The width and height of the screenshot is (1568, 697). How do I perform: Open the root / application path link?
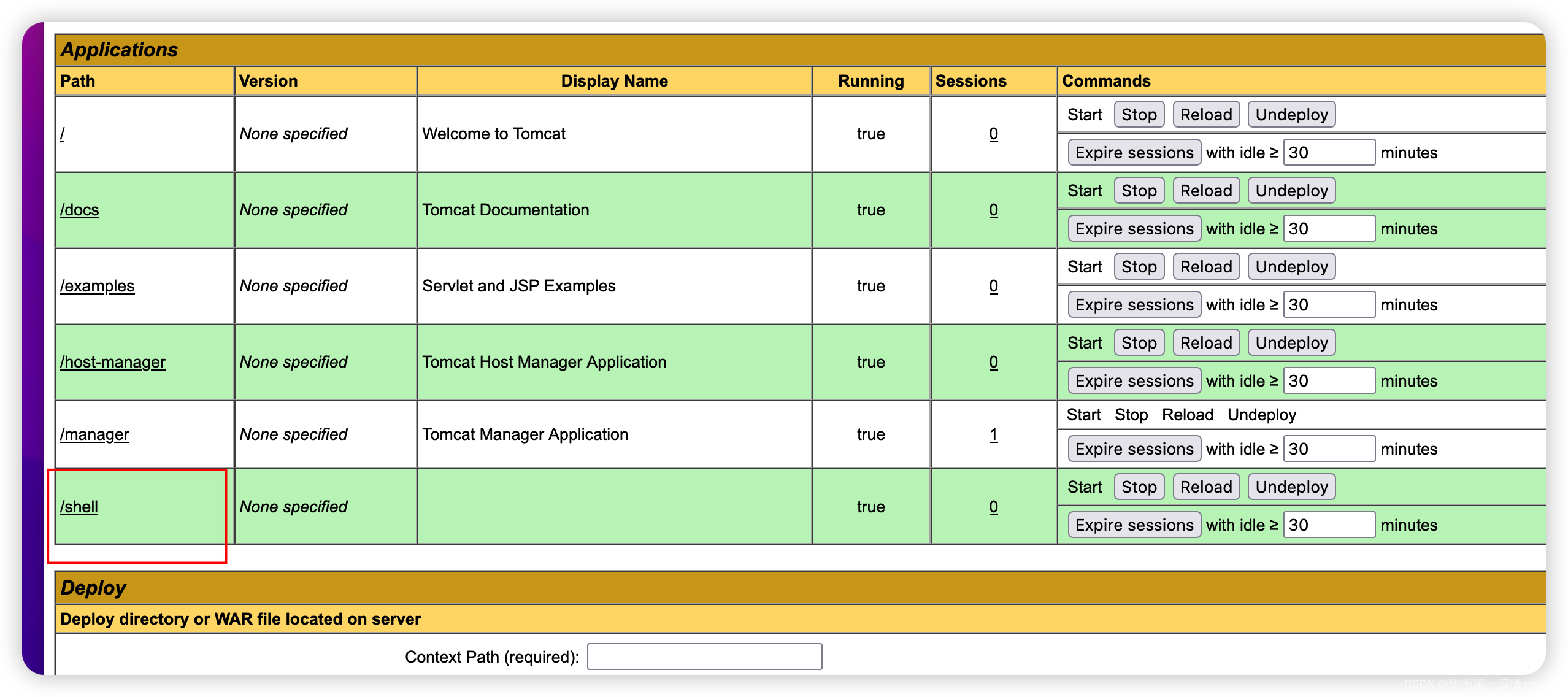[63, 134]
